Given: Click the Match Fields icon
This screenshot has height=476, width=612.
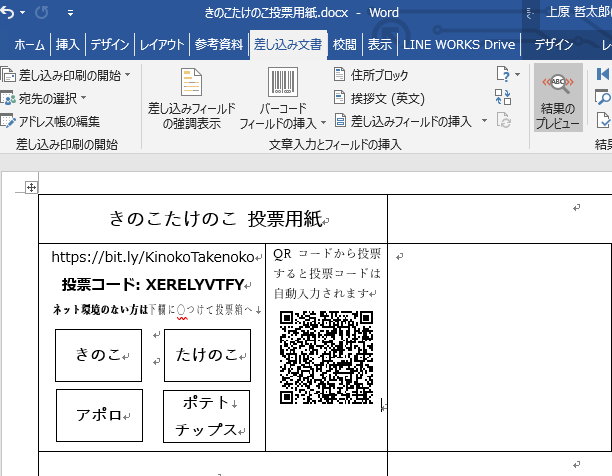Looking at the screenshot, I should tap(503, 97).
